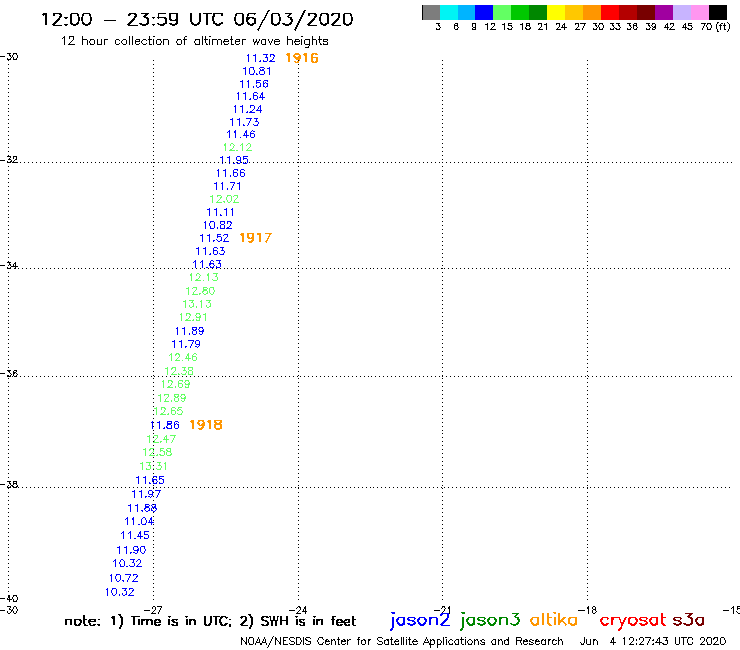
Task: Click the jason2 satellite legend label
Action: [x=420, y=620]
